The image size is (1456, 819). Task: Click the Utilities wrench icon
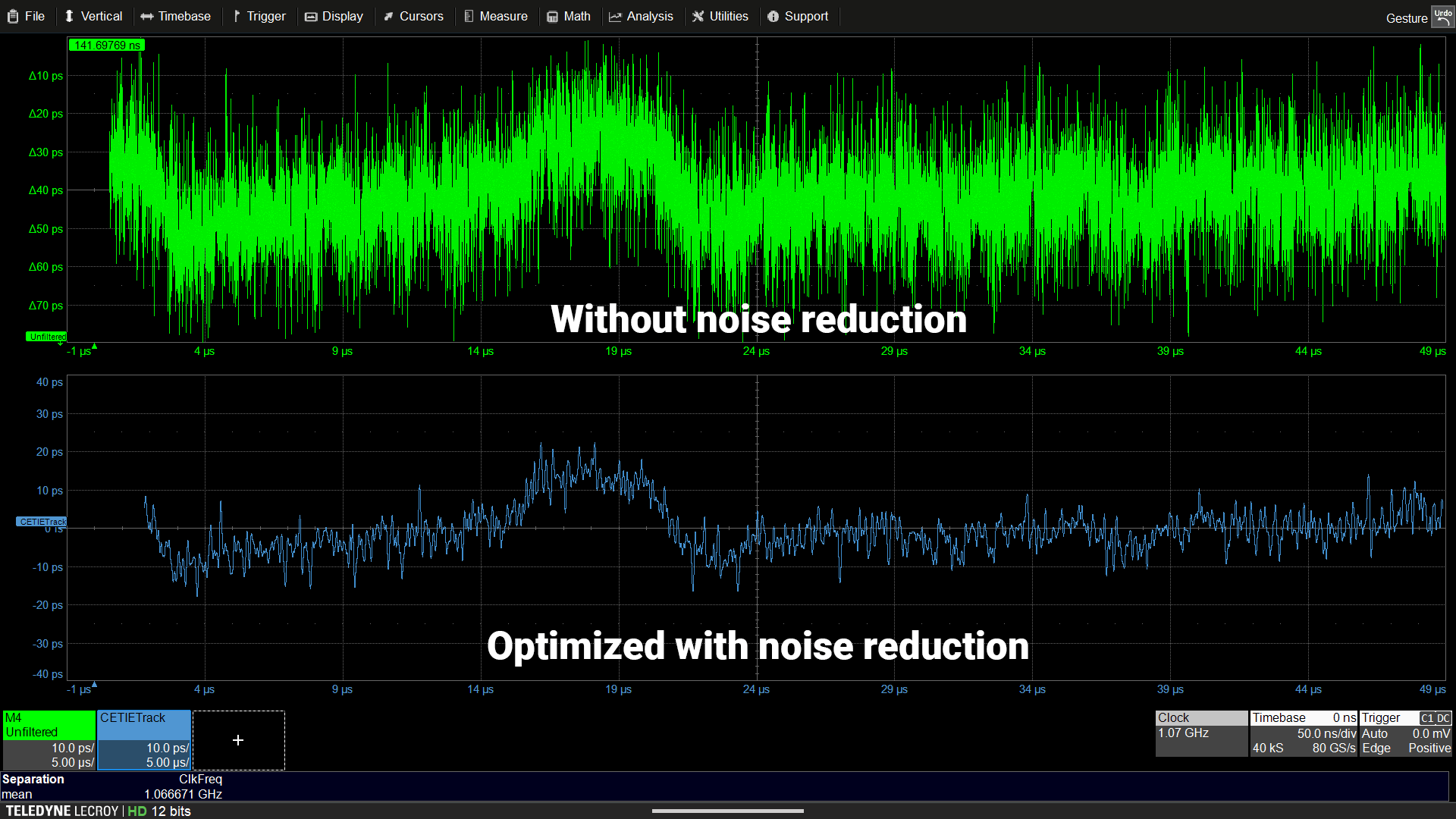[698, 16]
